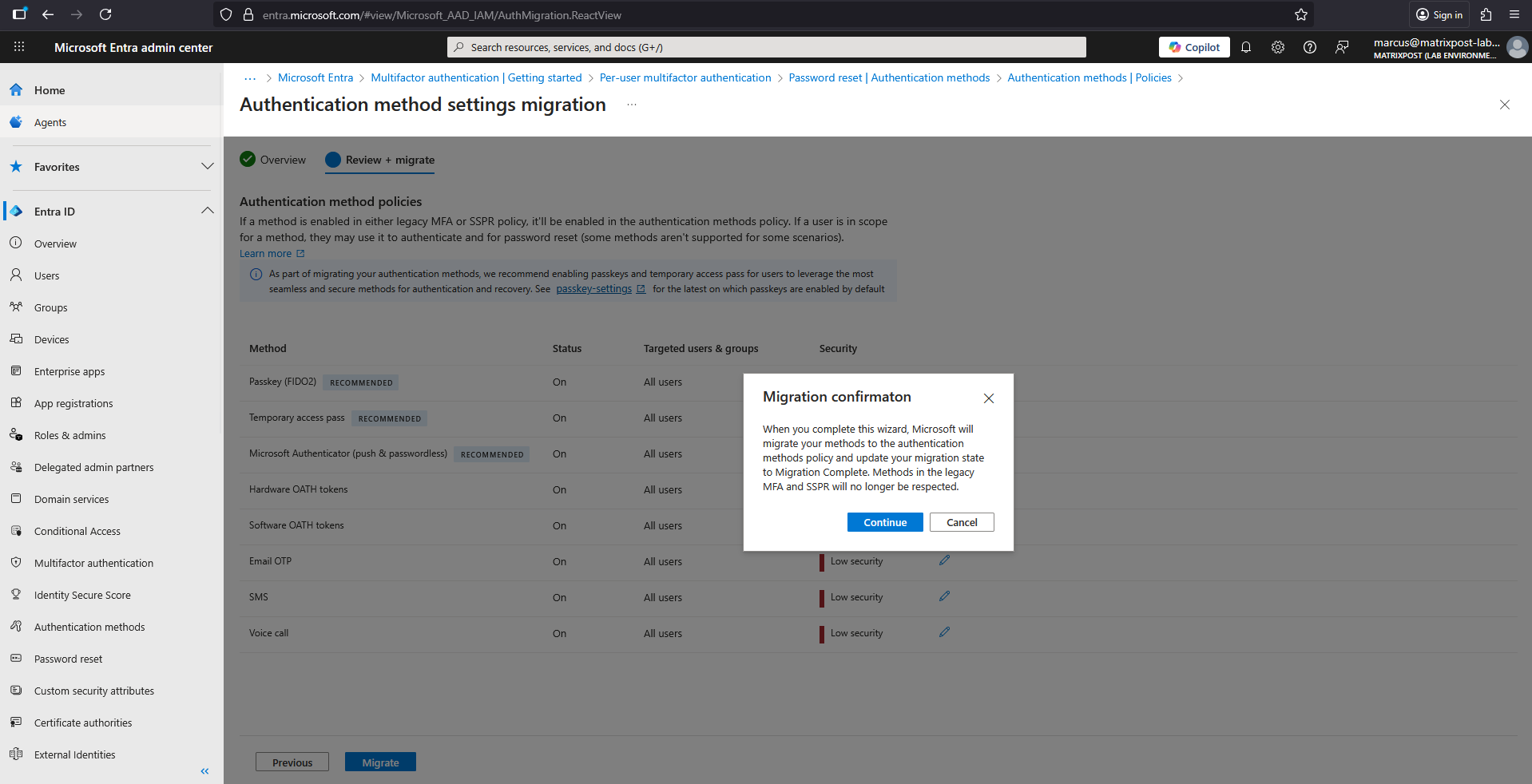1532x784 pixels.
Task: Click the Groups icon in the sidebar
Action: click(16, 307)
